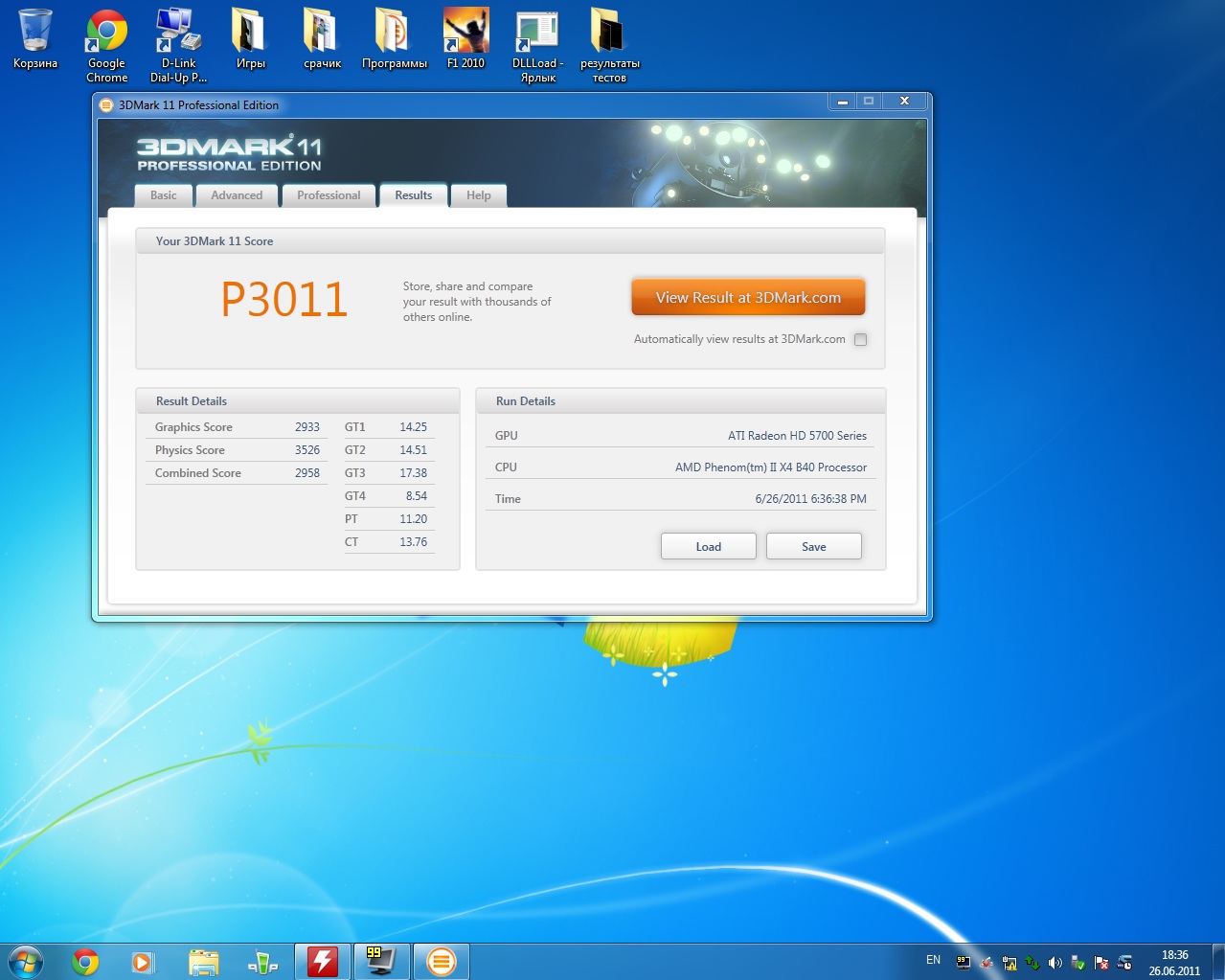Select the F1 2010 game shortcut

pyautogui.click(x=465, y=40)
